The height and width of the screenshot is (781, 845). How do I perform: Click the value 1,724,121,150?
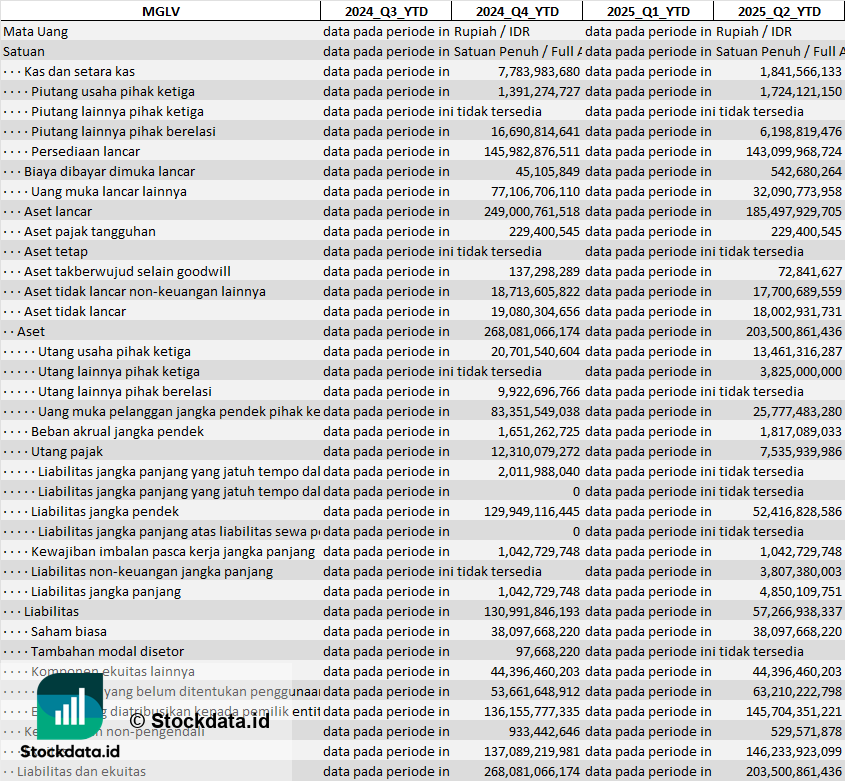coord(800,91)
